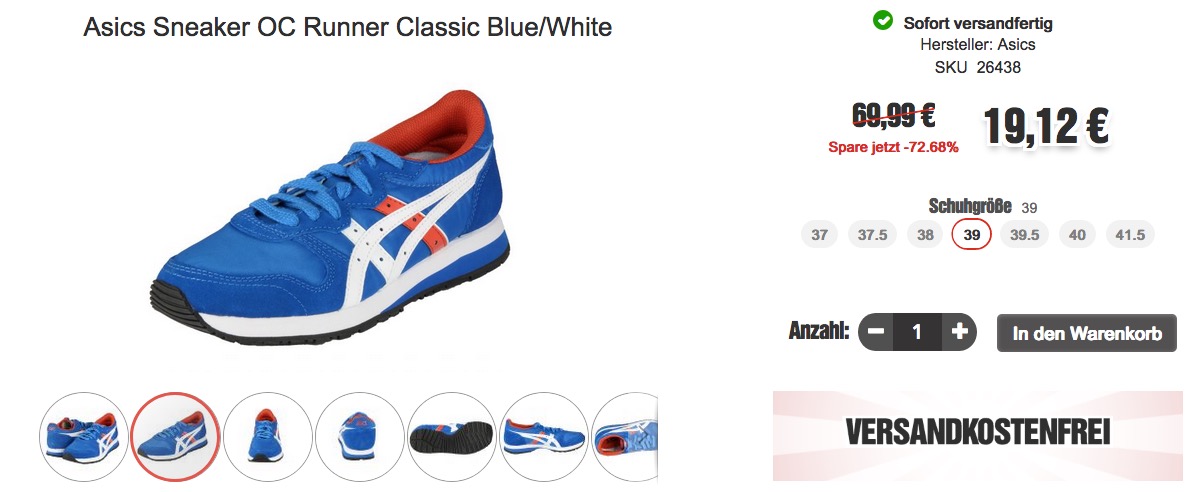View the front view shoe thumbnail
The image size is (1196, 492).
[268, 437]
